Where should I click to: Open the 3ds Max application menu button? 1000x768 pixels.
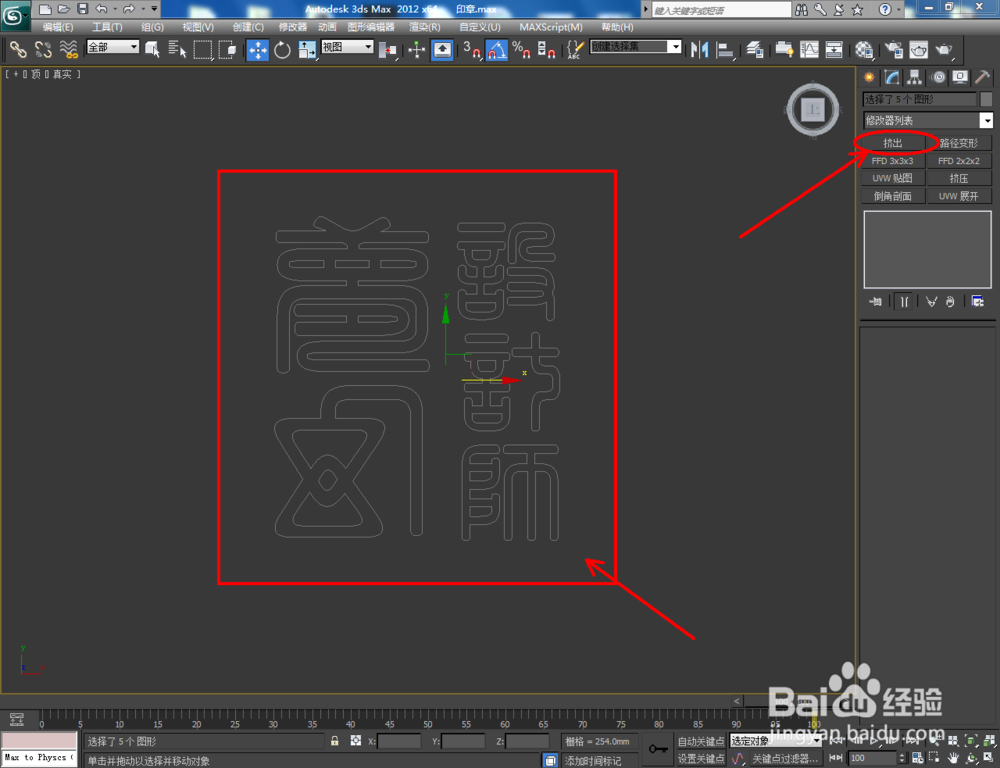[15, 17]
